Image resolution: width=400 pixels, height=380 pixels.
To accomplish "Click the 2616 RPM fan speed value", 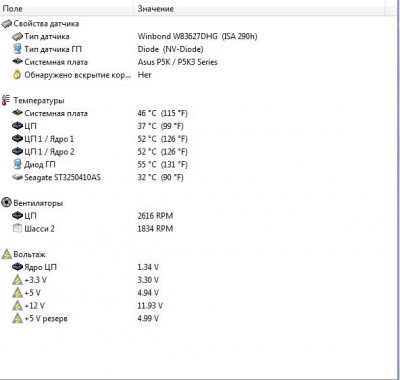I will pos(155,216).
